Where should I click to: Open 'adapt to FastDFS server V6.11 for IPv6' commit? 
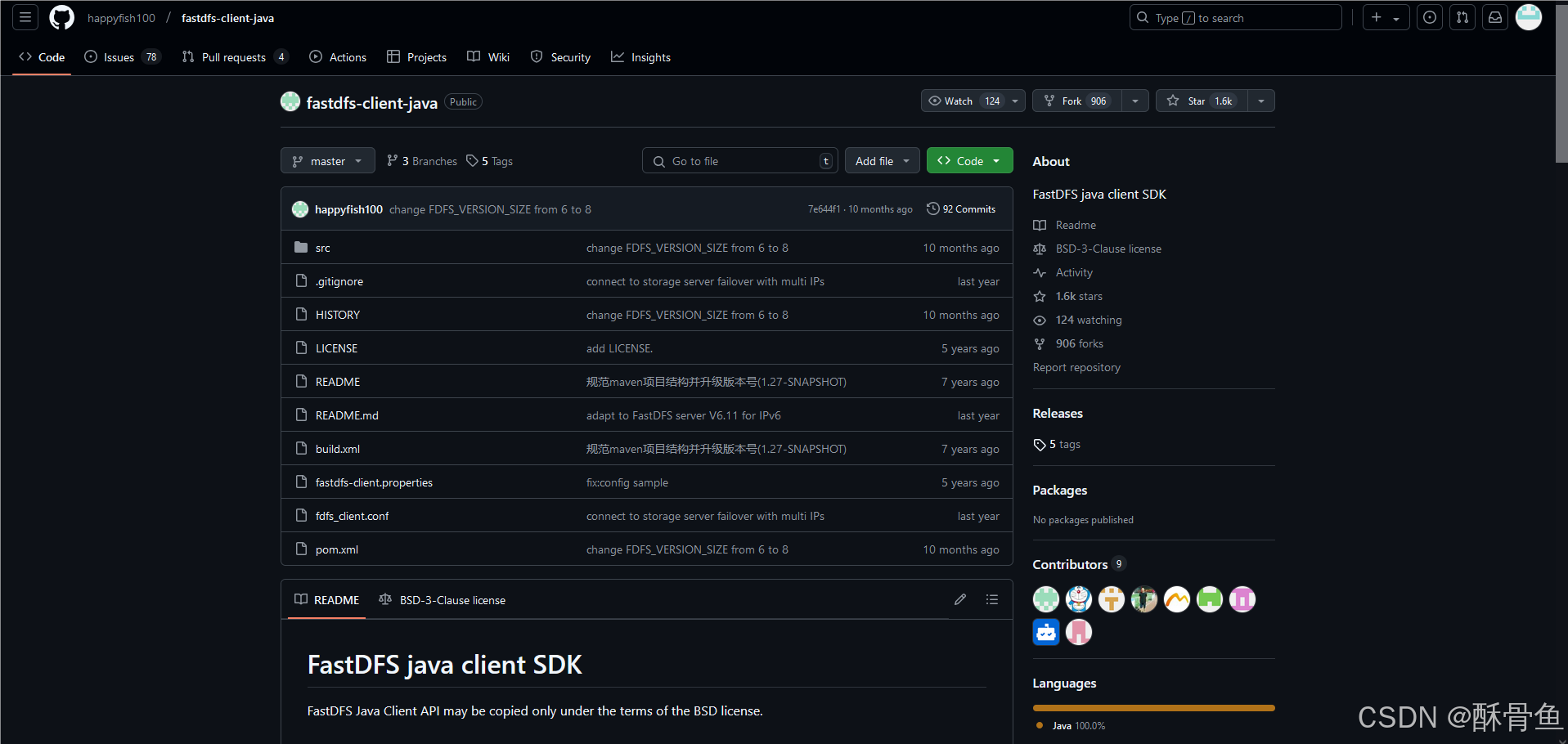684,415
